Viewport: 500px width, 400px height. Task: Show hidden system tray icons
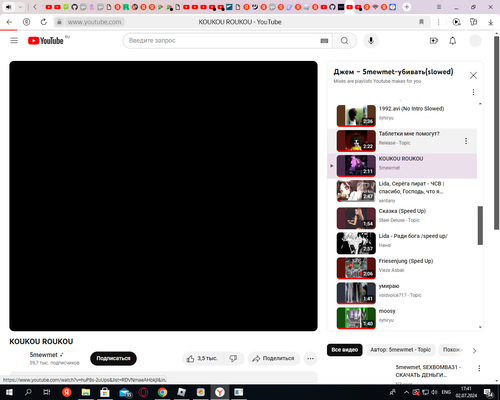pyautogui.click(x=406, y=392)
